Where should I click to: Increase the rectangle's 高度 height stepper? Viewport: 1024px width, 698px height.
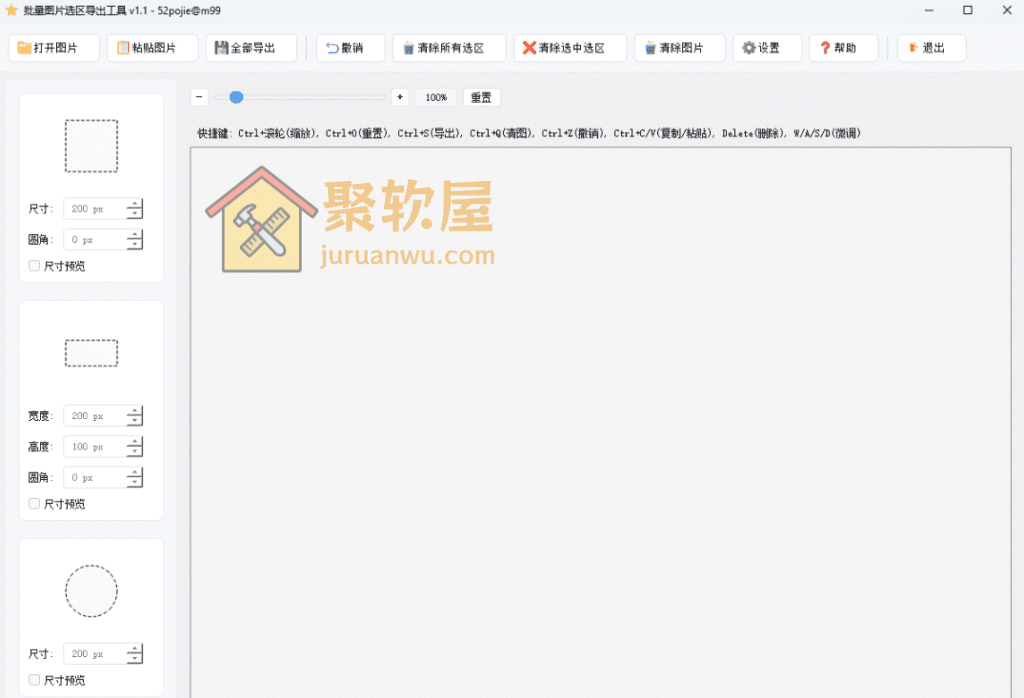click(x=134, y=442)
